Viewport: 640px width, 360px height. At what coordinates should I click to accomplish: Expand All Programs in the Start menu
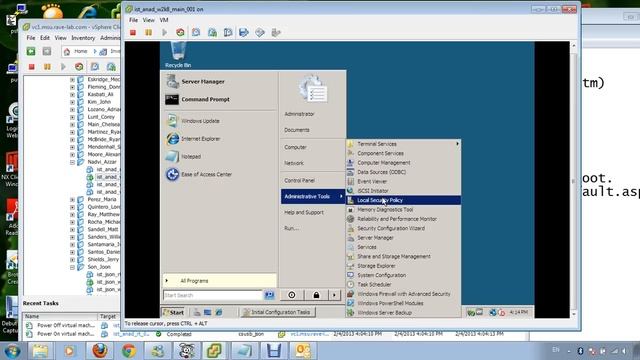click(220, 281)
